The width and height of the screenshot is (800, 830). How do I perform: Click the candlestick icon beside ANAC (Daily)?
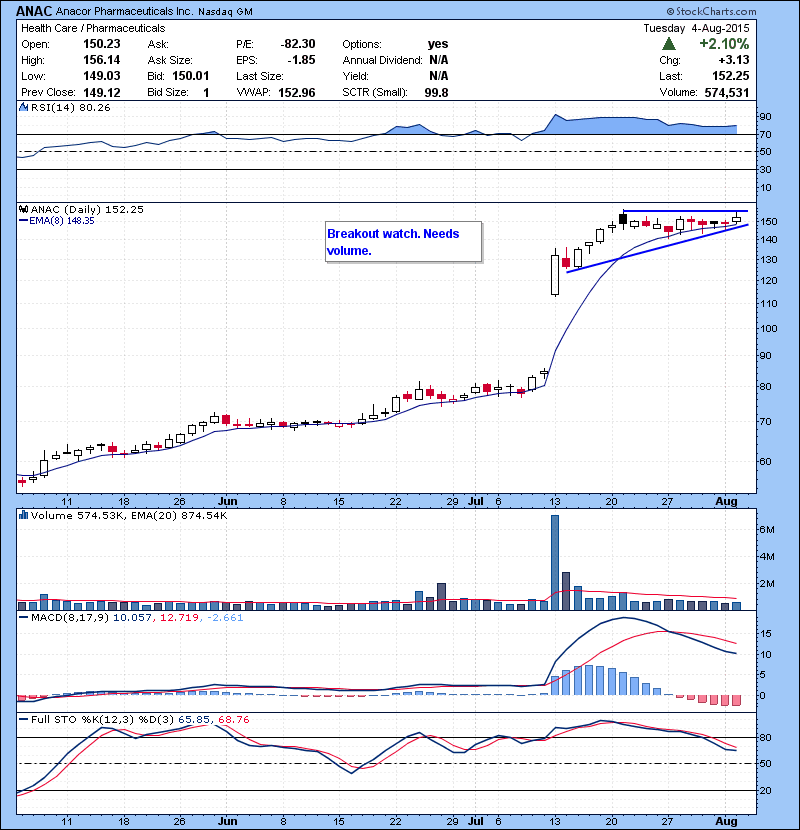coord(23,209)
